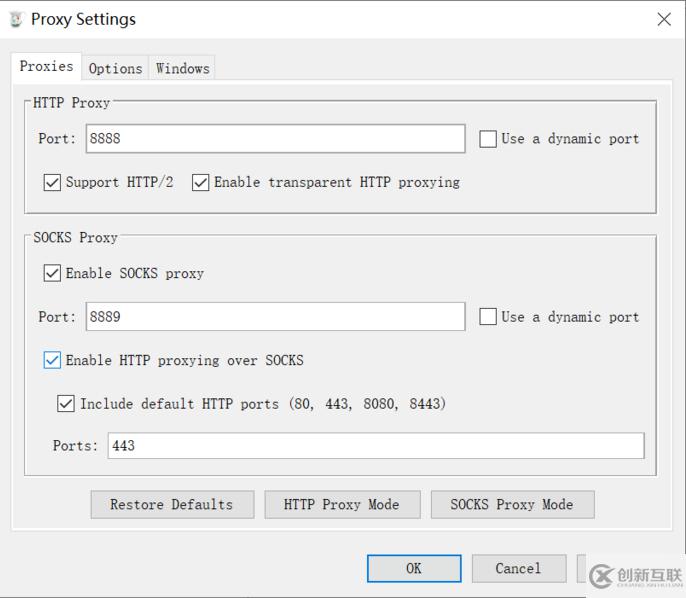The image size is (686, 598).
Task: Uncheck Include default HTTP ports
Action: point(66,403)
